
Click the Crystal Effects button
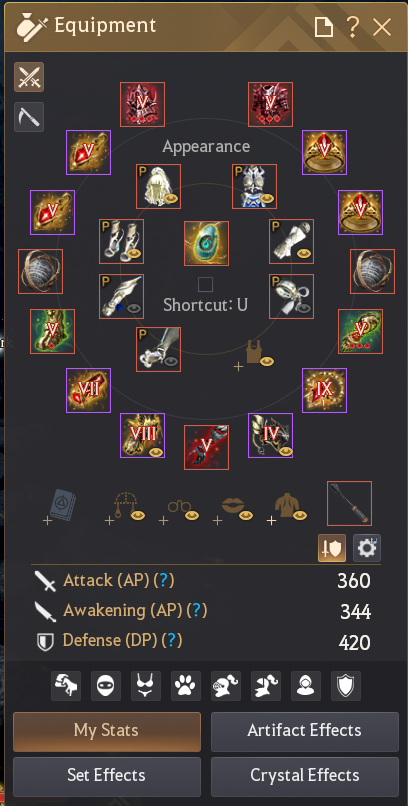[305, 776]
